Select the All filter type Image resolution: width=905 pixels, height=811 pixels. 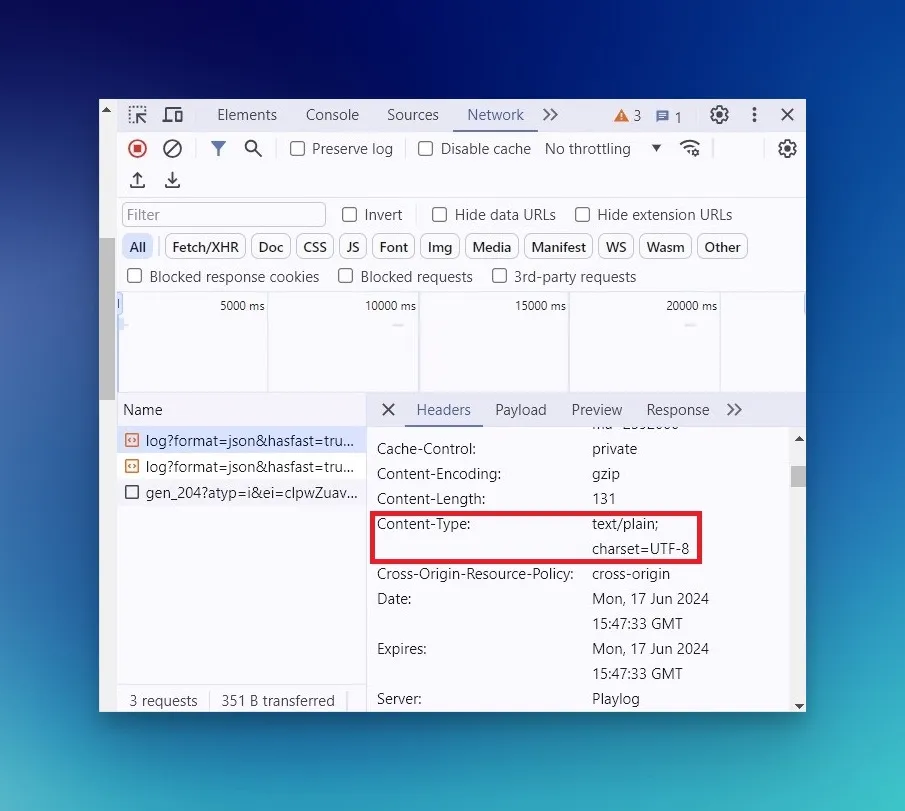point(137,247)
